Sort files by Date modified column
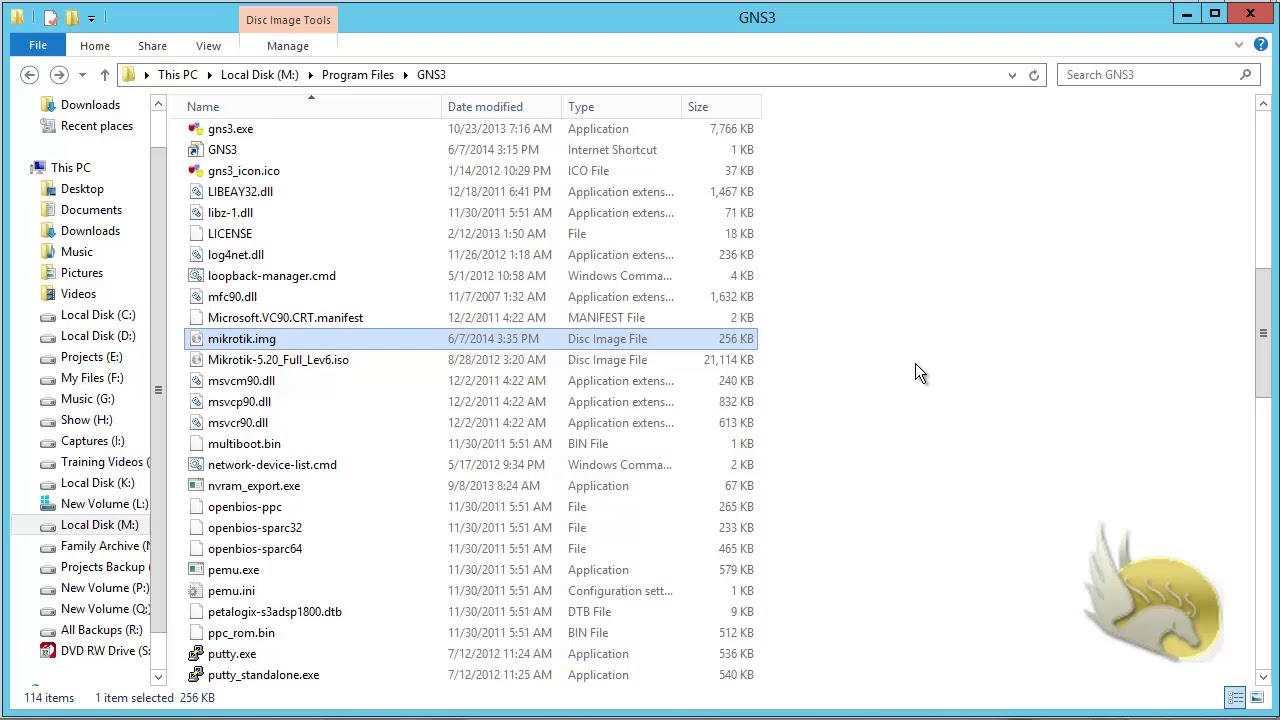The image size is (1280, 720). [x=501, y=107]
